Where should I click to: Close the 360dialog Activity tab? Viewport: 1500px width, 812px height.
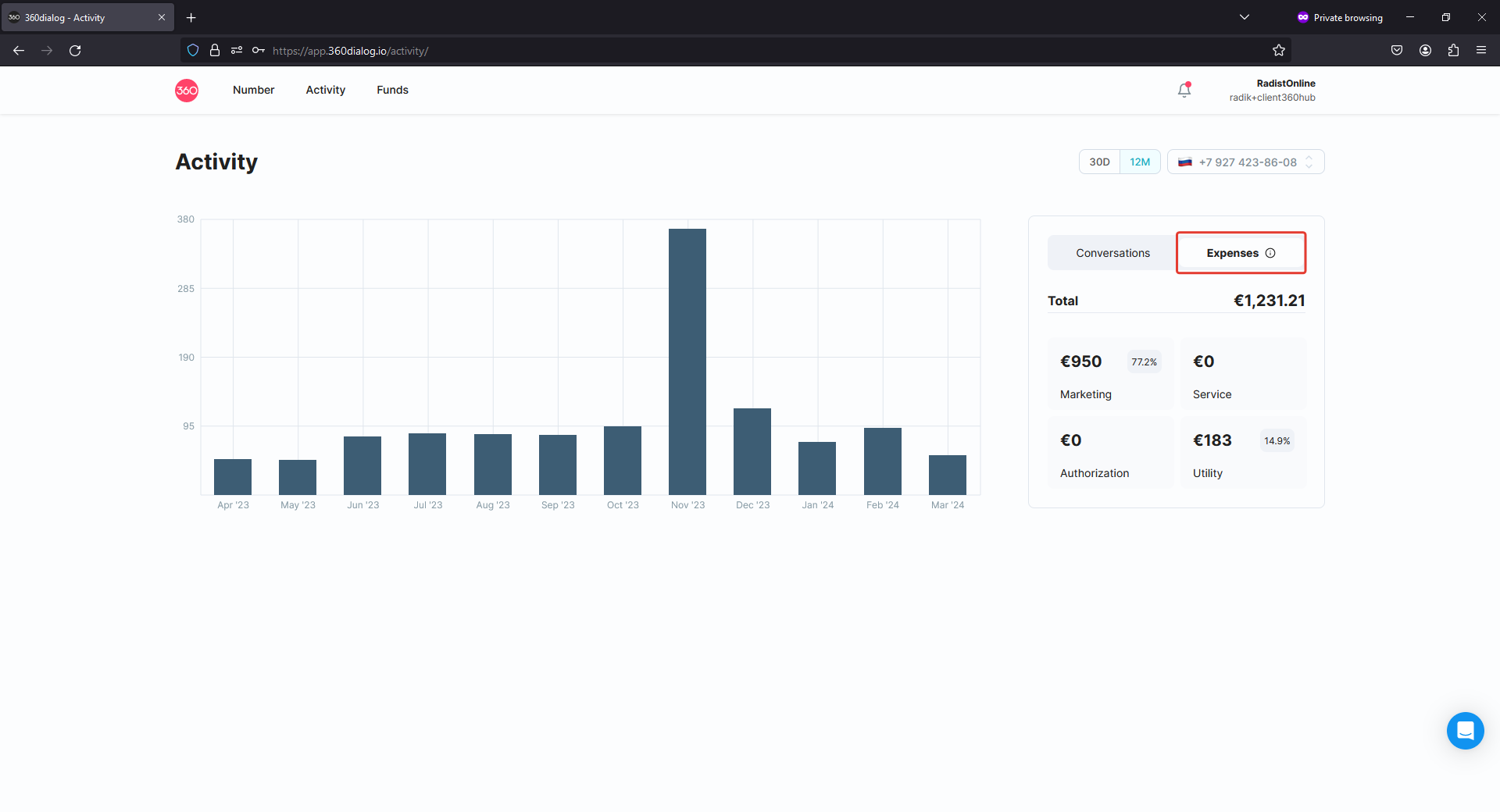point(162,17)
